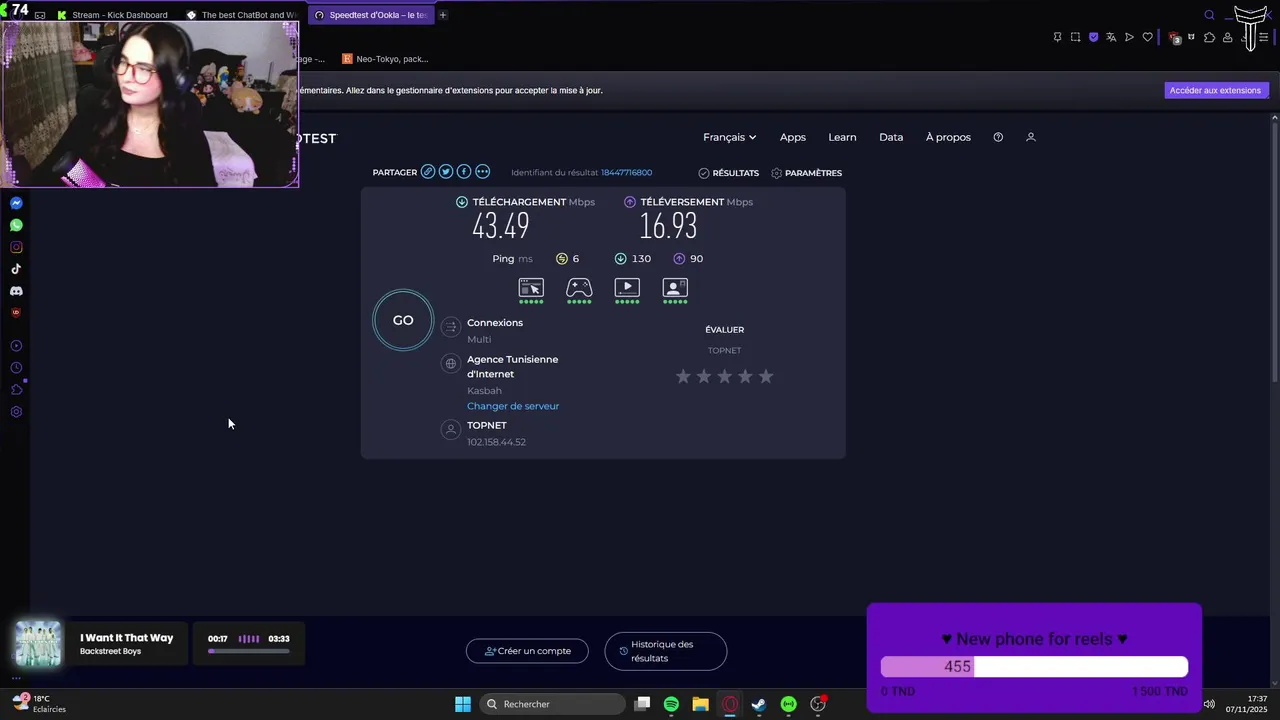Viewport: 1280px width, 720px height.
Task: Open the Apps menu item
Action: coord(793,137)
